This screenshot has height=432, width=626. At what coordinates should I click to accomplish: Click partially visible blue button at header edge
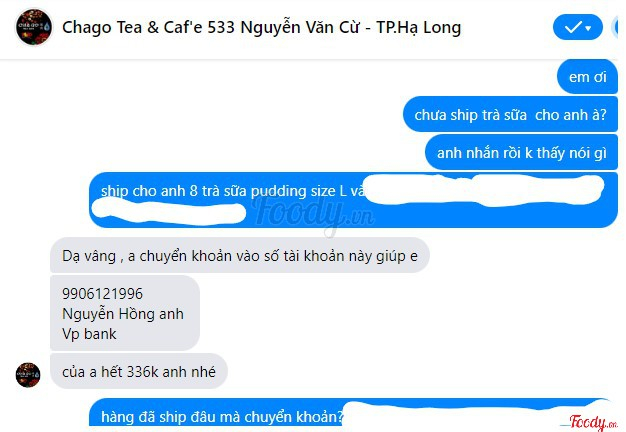615,27
